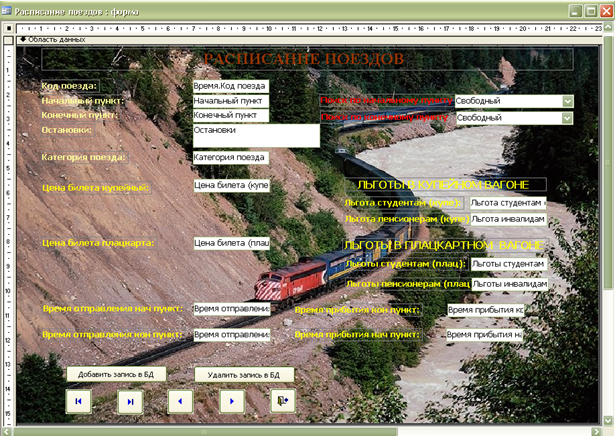This screenshot has height=436, width=615.
Task: Click the form selector box at ruler corner
Action: tap(7, 29)
